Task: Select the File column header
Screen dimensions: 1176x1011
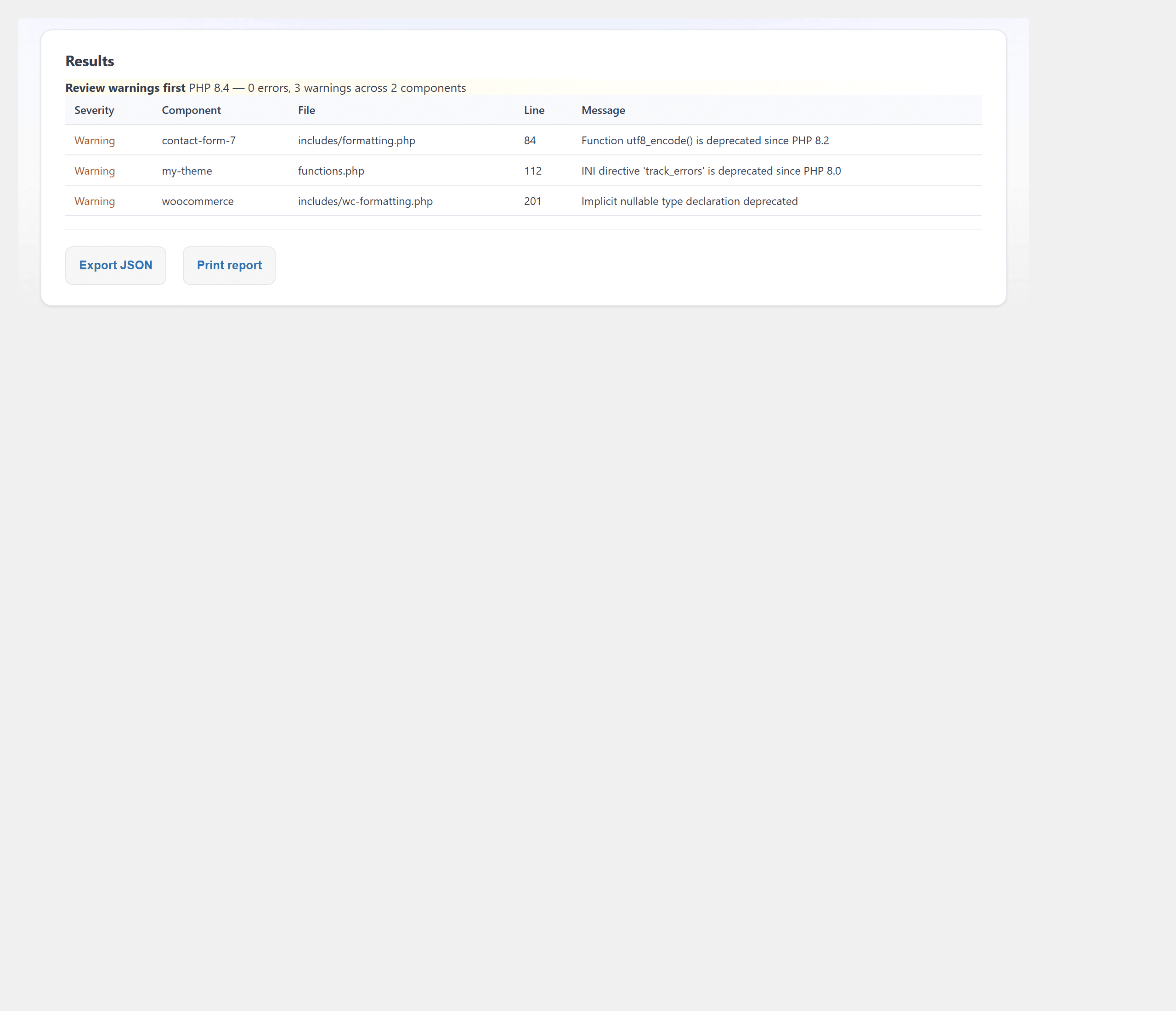Action: [x=306, y=110]
